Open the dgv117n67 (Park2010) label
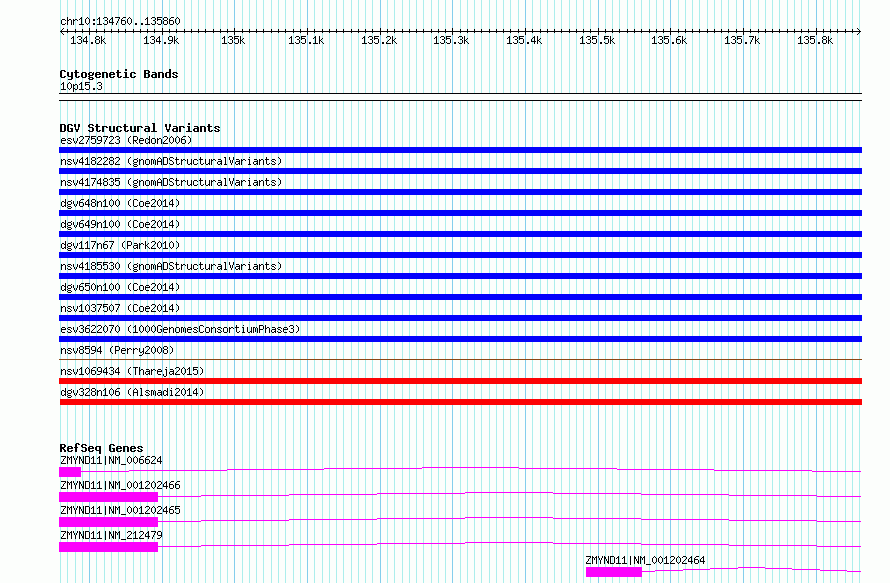The image size is (890, 583). point(120,245)
